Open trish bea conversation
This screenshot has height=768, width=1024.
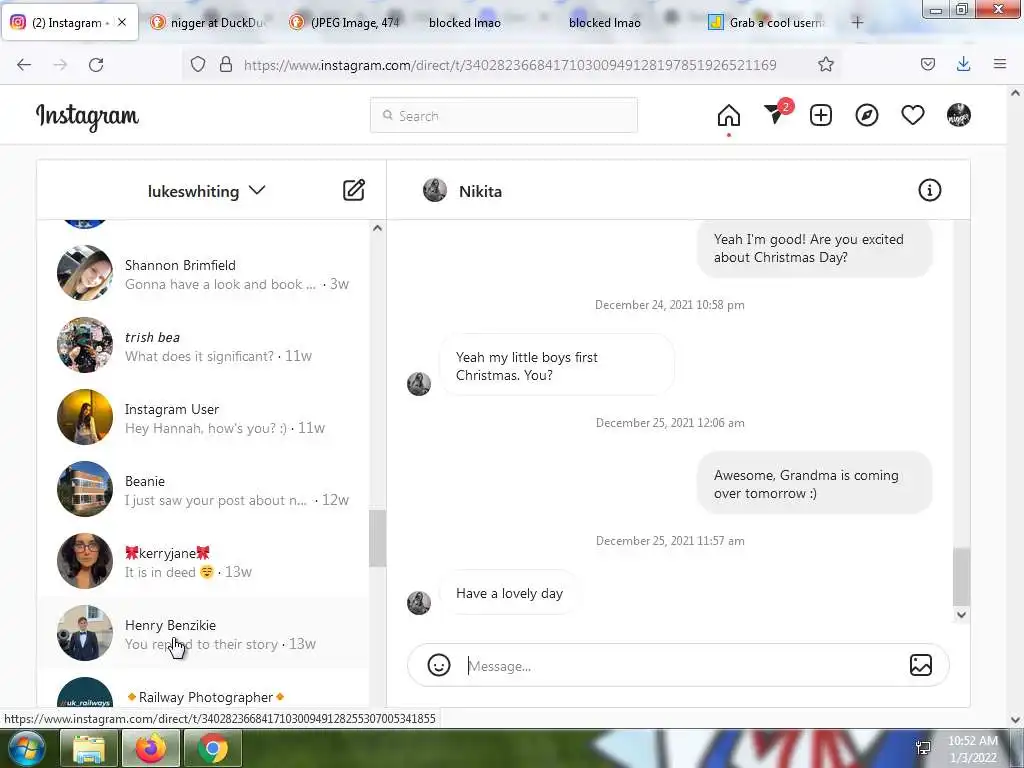(x=202, y=345)
